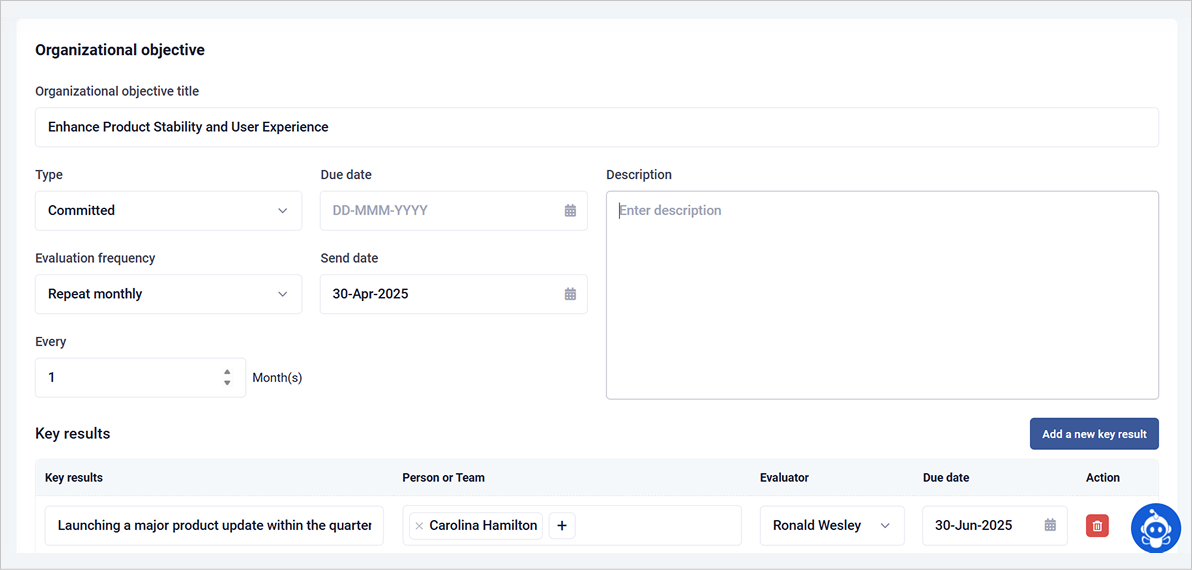
Task: Open the Evaluation frequency dropdown
Action: pos(168,294)
